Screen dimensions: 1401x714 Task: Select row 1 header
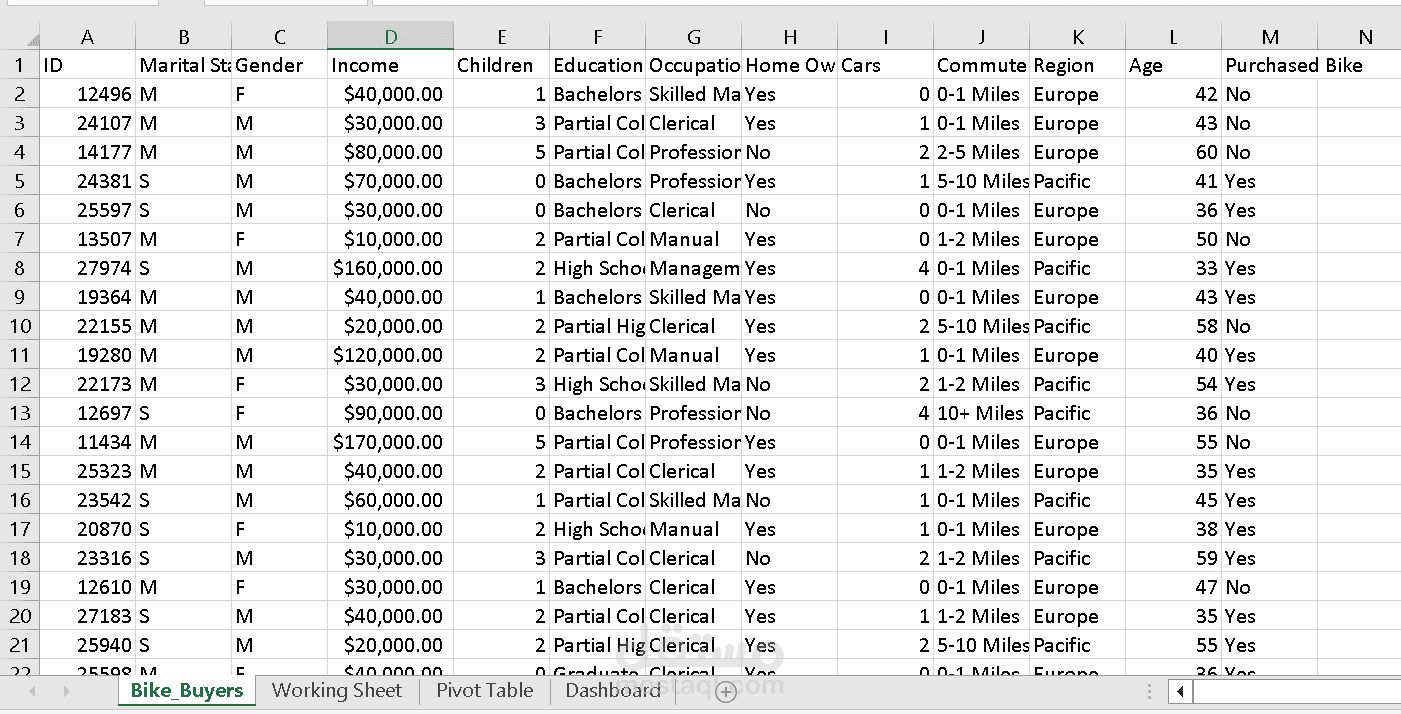[20, 65]
